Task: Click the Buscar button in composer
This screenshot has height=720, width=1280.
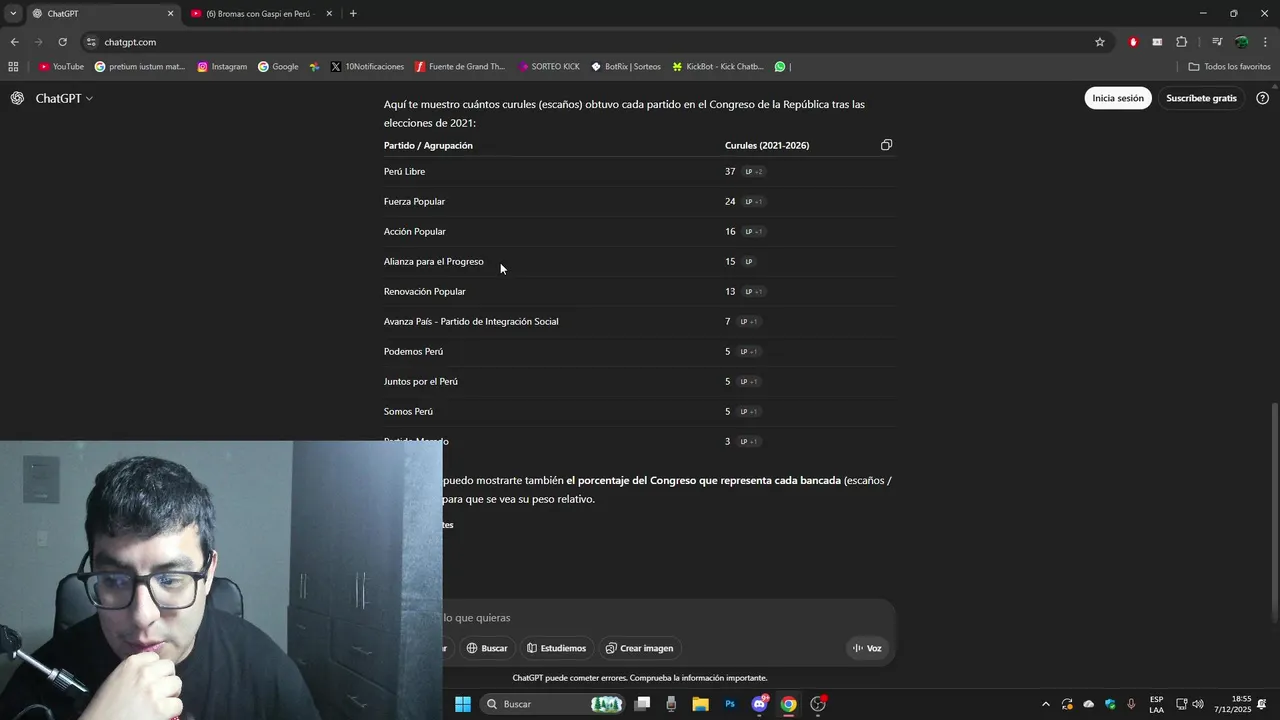Action: (x=487, y=648)
